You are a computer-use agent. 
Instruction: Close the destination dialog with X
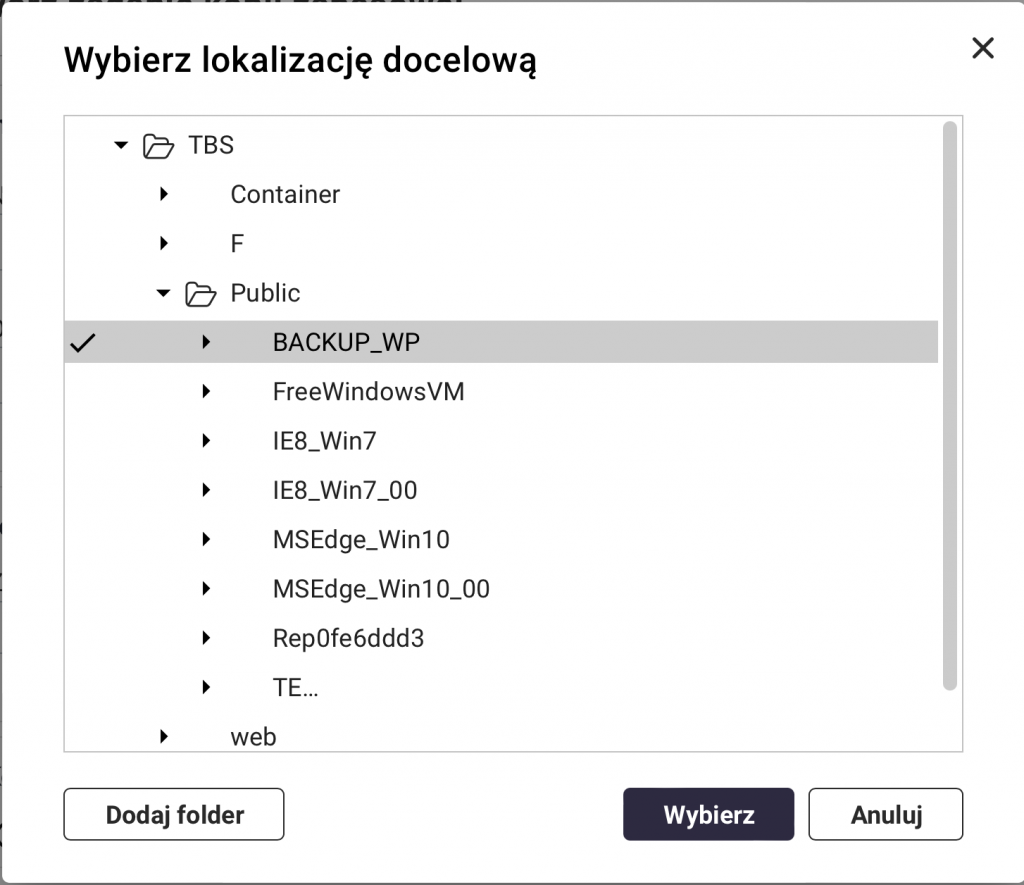[x=983, y=48]
